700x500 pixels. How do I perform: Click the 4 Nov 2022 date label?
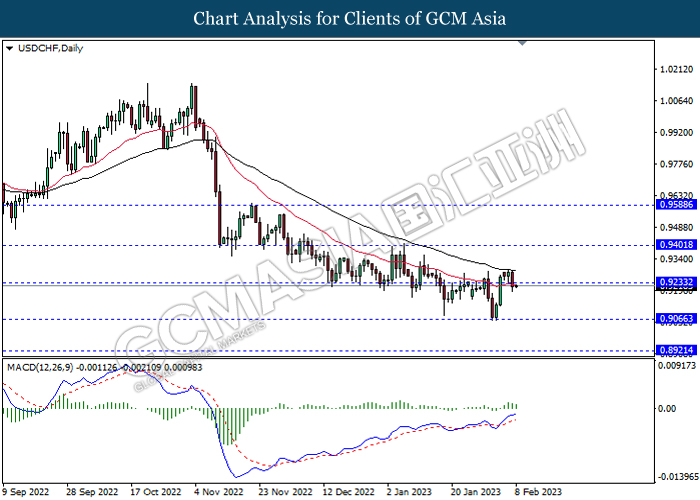[219, 492]
